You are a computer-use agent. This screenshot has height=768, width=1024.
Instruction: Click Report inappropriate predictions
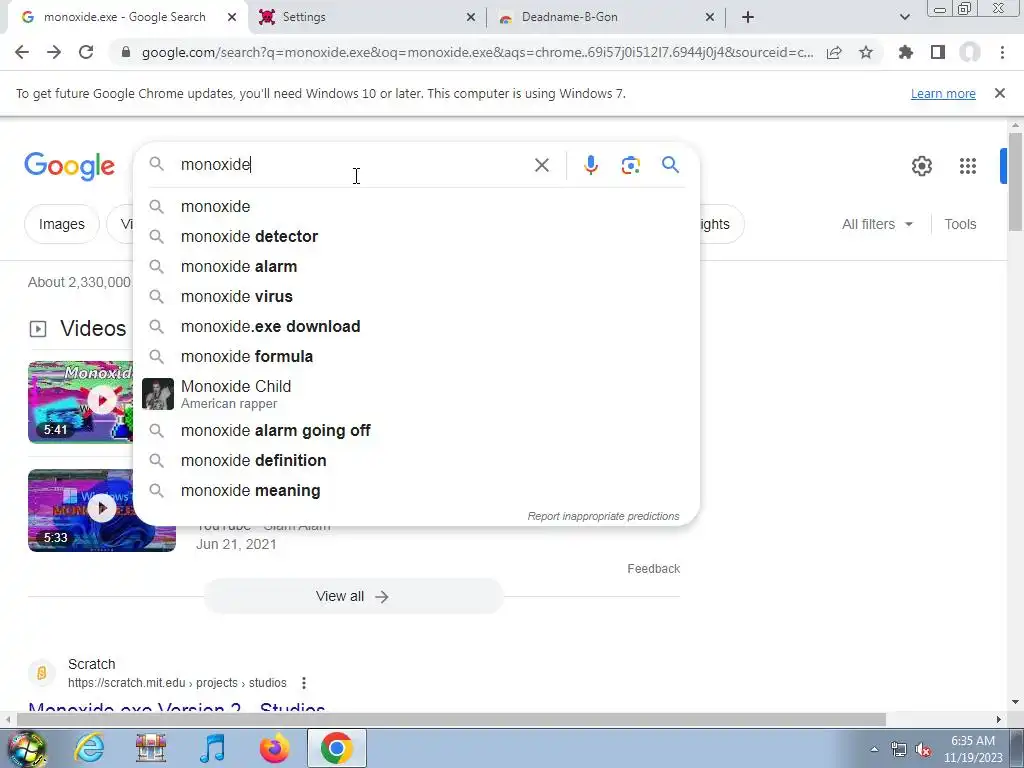click(603, 516)
